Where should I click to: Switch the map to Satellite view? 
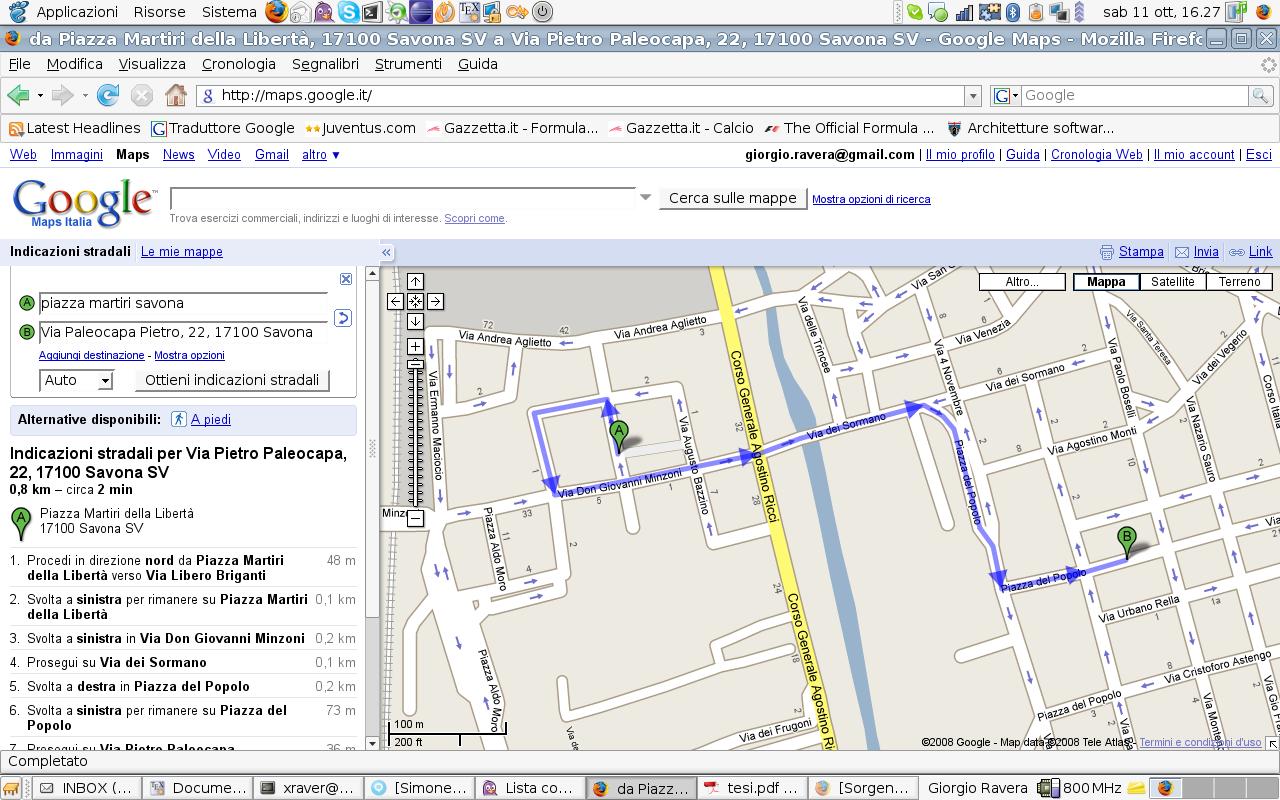click(1172, 282)
